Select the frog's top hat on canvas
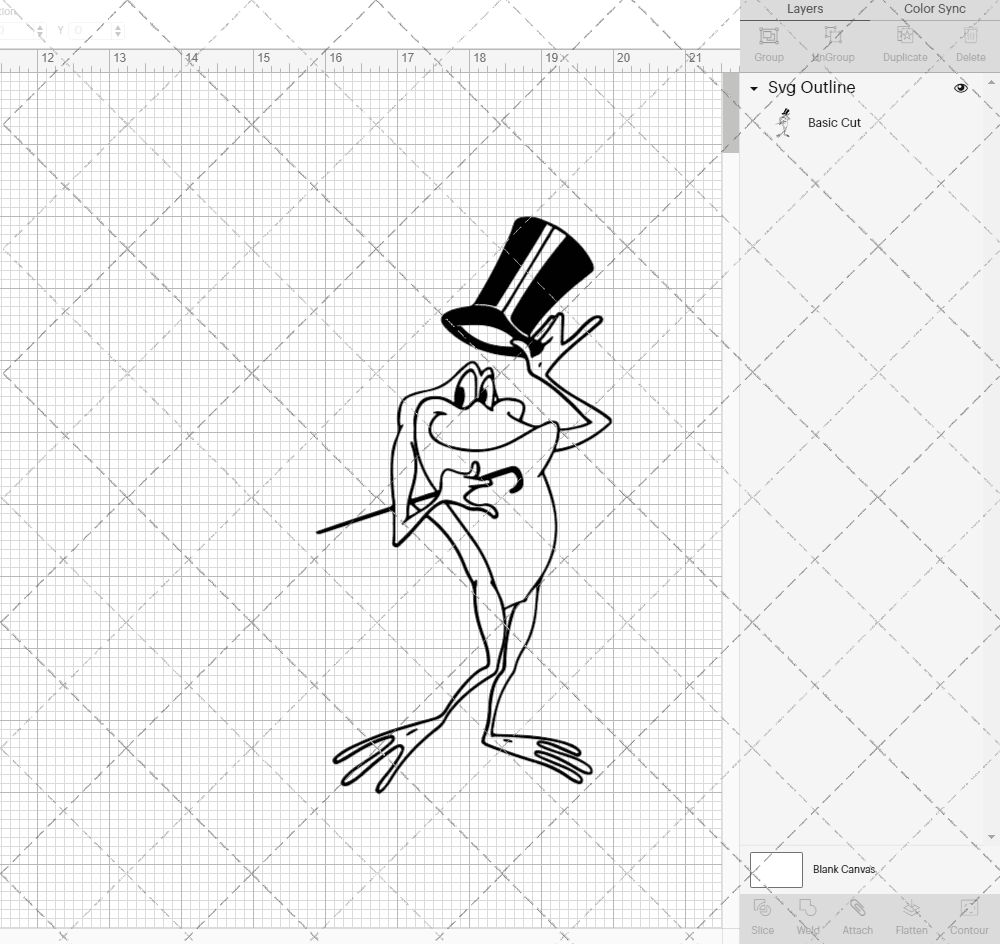The height and width of the screenshot is (944, 1000). (518, 284)
